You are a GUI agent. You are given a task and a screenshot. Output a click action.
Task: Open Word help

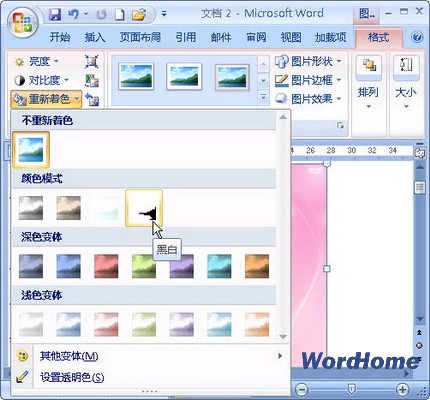pyautogui.click(x=417, y=37)
